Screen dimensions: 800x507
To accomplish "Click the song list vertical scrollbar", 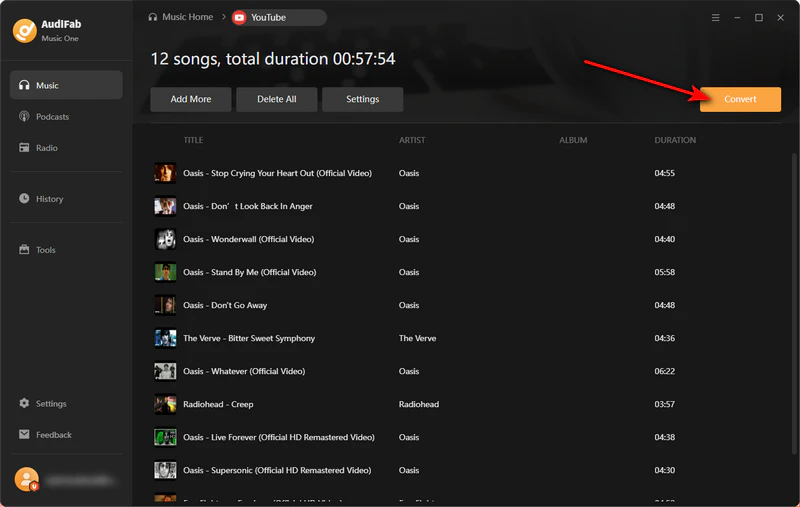I will pyautogui.click(x=793, y=303).
